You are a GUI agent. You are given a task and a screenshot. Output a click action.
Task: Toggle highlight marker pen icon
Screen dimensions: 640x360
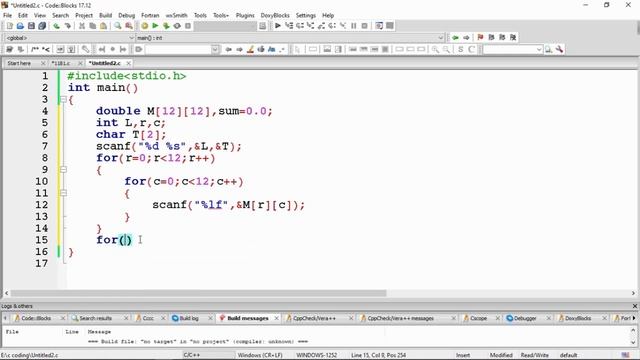[250, 49]
